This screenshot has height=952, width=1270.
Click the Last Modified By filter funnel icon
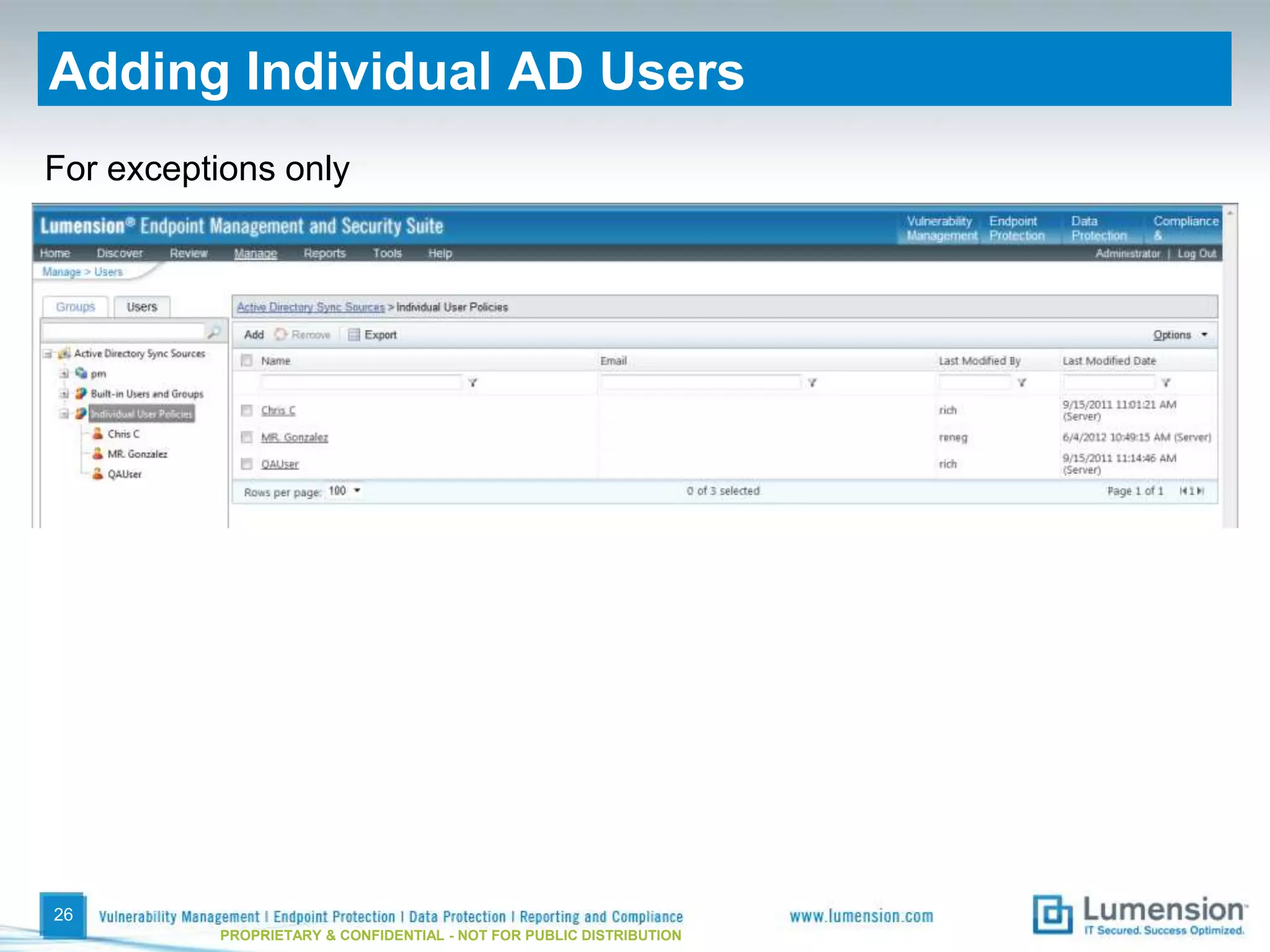(x=1022, y=382)
